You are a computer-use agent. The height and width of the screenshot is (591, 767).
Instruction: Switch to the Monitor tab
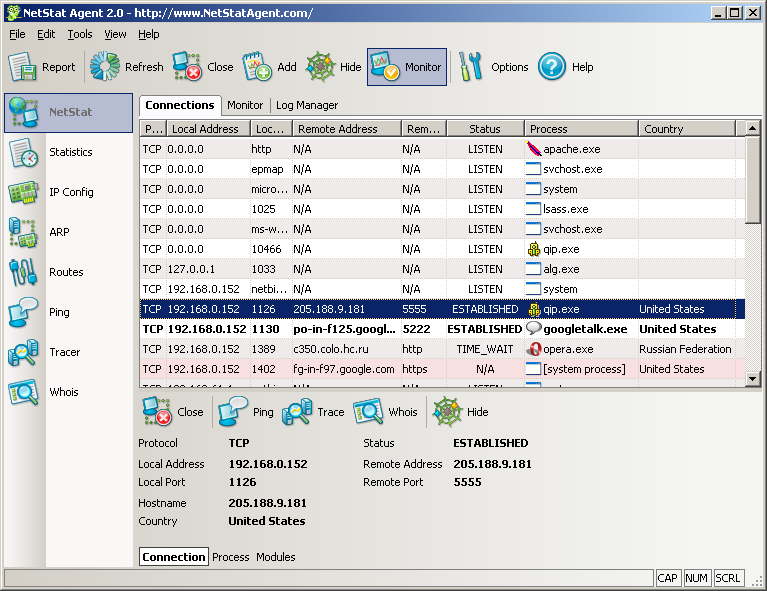point(245,105)
